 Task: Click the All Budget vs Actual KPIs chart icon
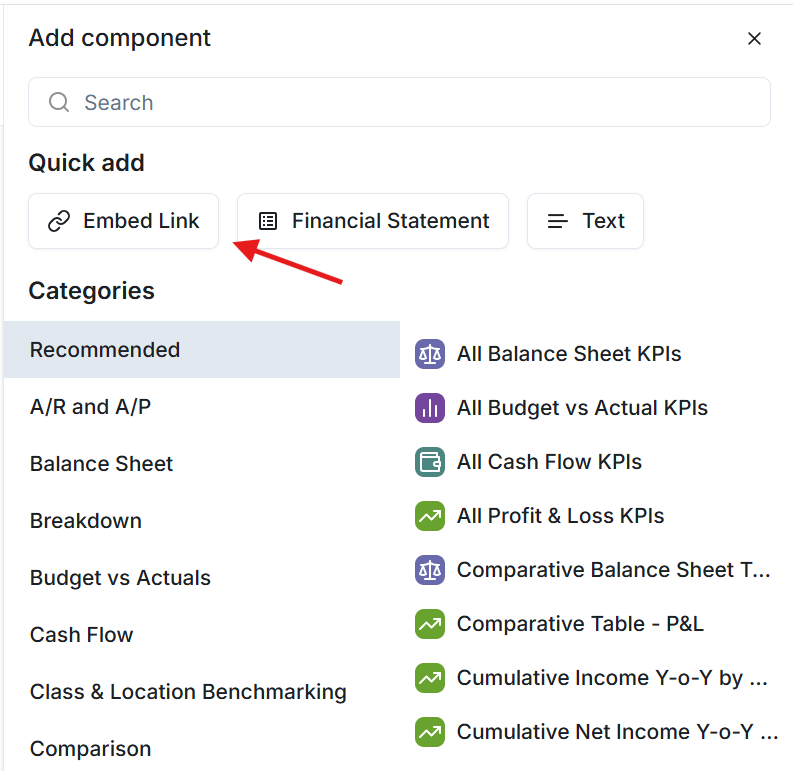click(430, 408)
